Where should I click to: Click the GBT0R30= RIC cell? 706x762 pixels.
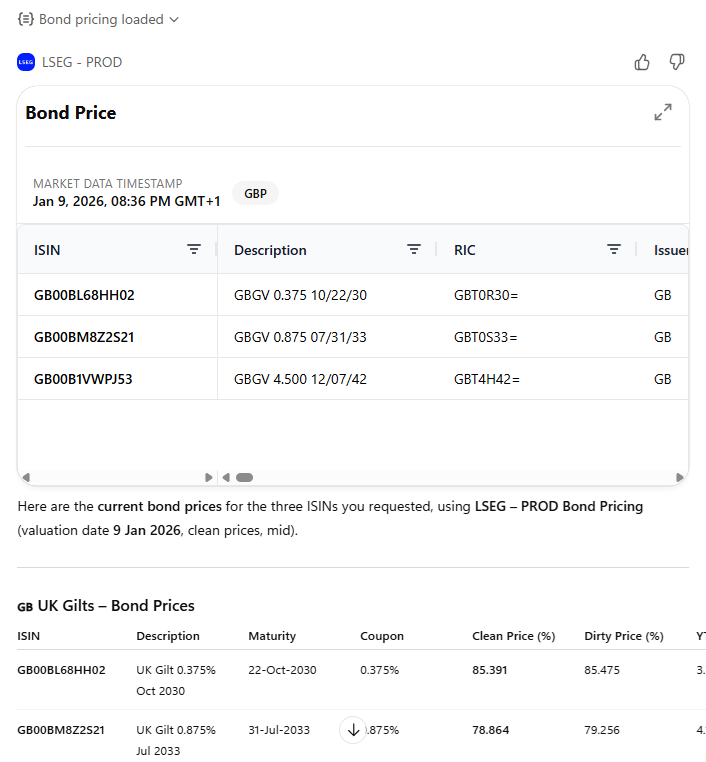pyautogui.click(x=486, y=295)
